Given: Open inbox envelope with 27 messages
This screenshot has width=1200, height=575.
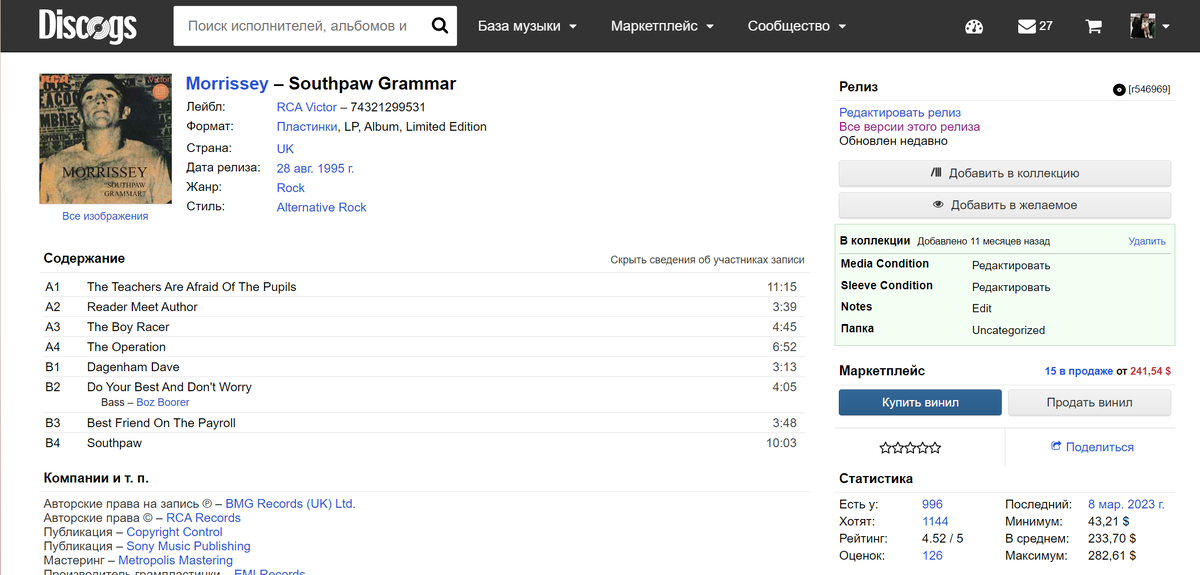Looking at the screenshot, I should pos(1035,26).
